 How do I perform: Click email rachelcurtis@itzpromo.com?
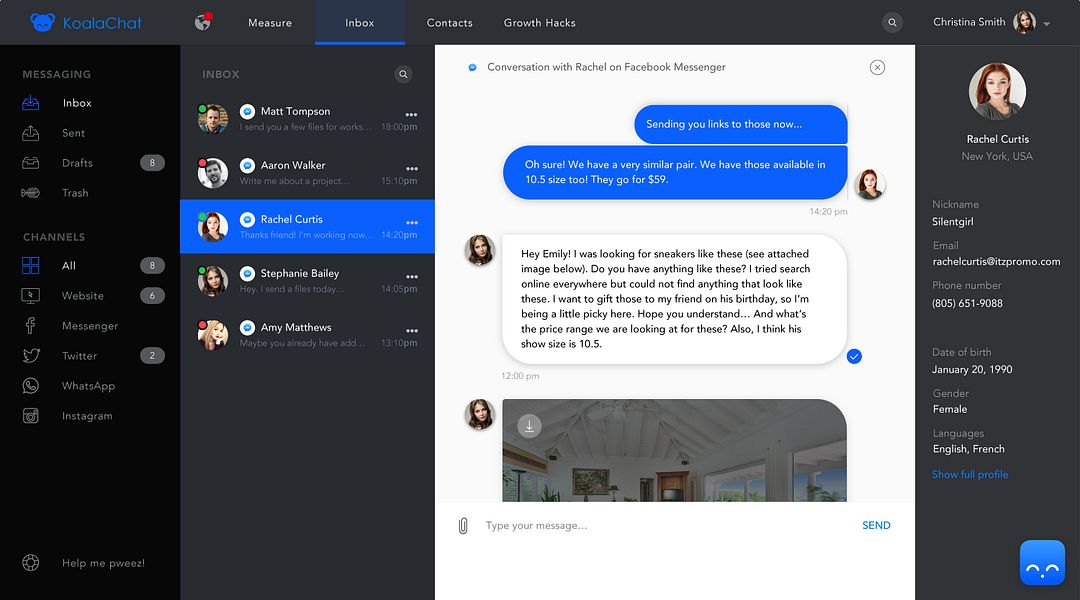tap(996, 262)
